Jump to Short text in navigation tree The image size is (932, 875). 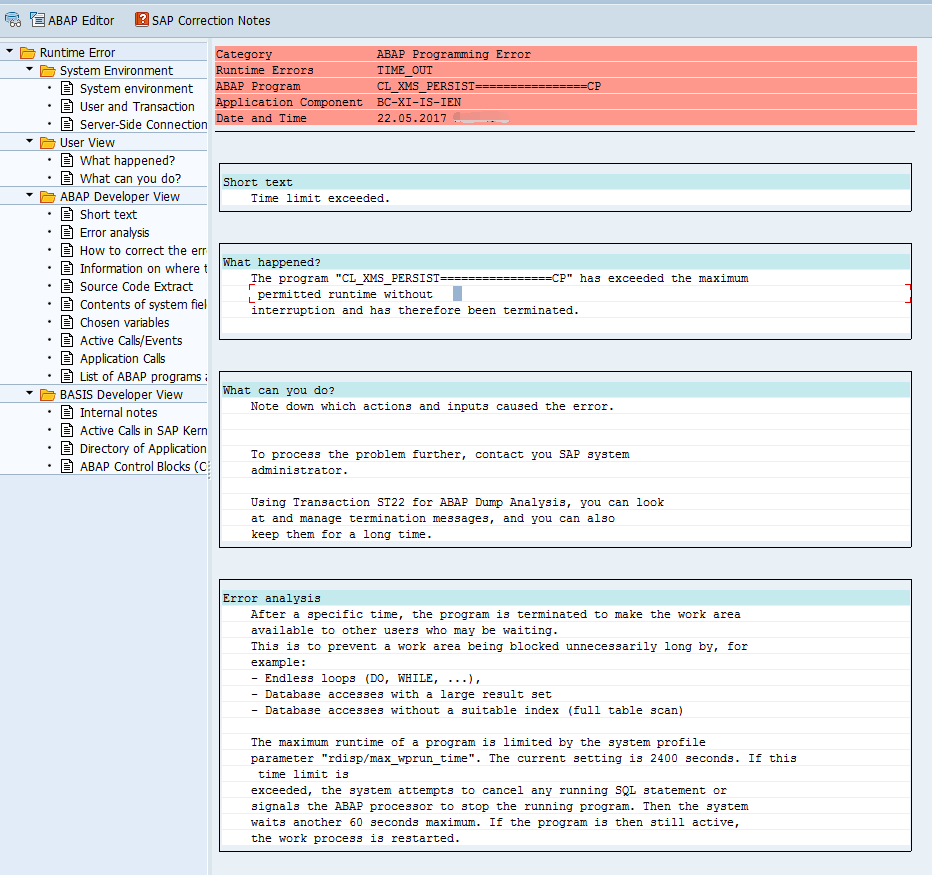[108, 215]
